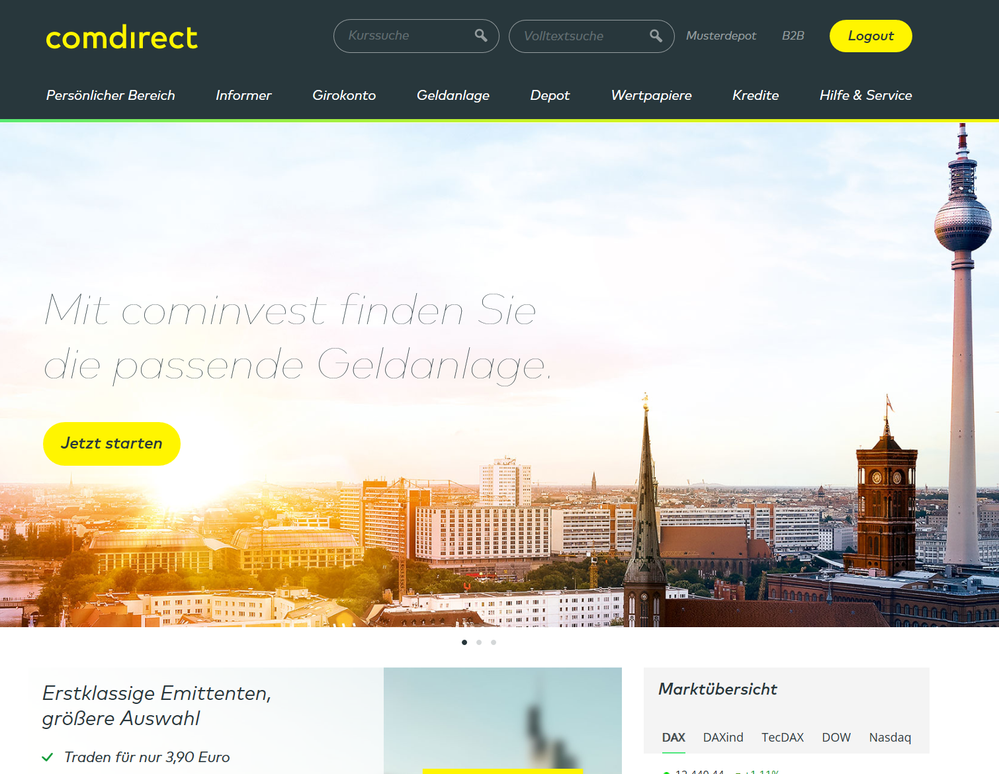The height and width of the screenshot is (774, 999).
Task: Click the comdirect logo
Action: pos(122,38)
